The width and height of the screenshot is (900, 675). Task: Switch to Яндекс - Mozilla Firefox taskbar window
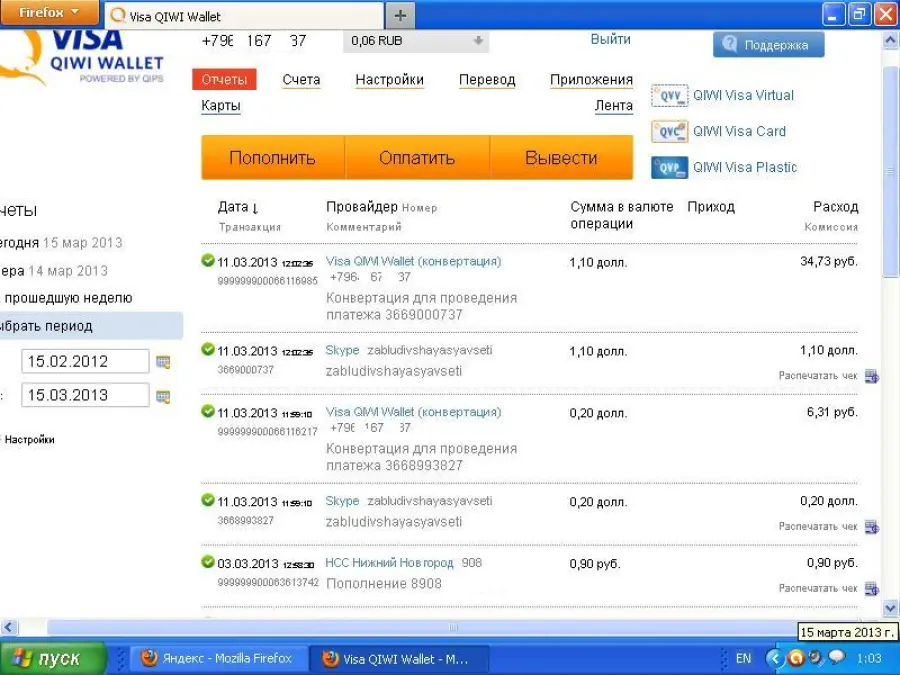click(x=217, y=658)
